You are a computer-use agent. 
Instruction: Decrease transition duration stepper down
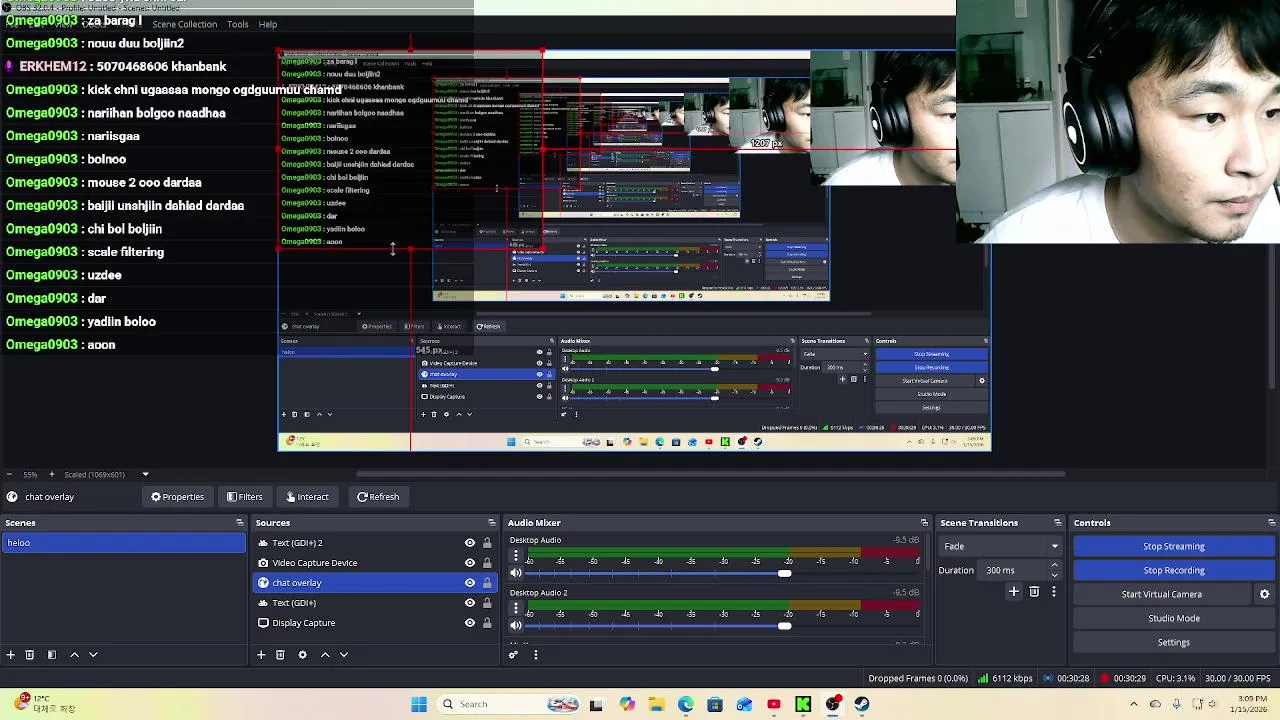coord(1054,575)
